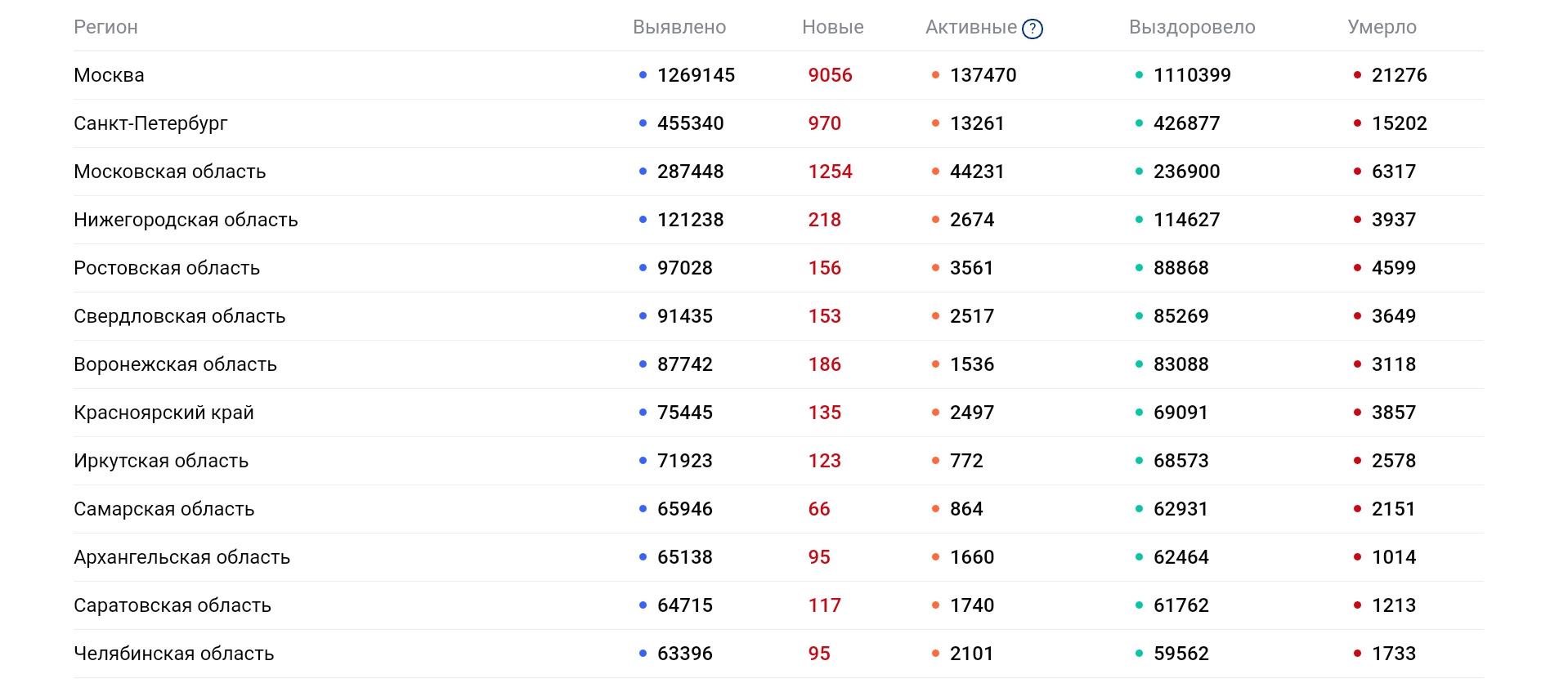Click the orange dot beside 772 active cases
This screenshot has width=1568, height=683.
click(x=935, y=461)
